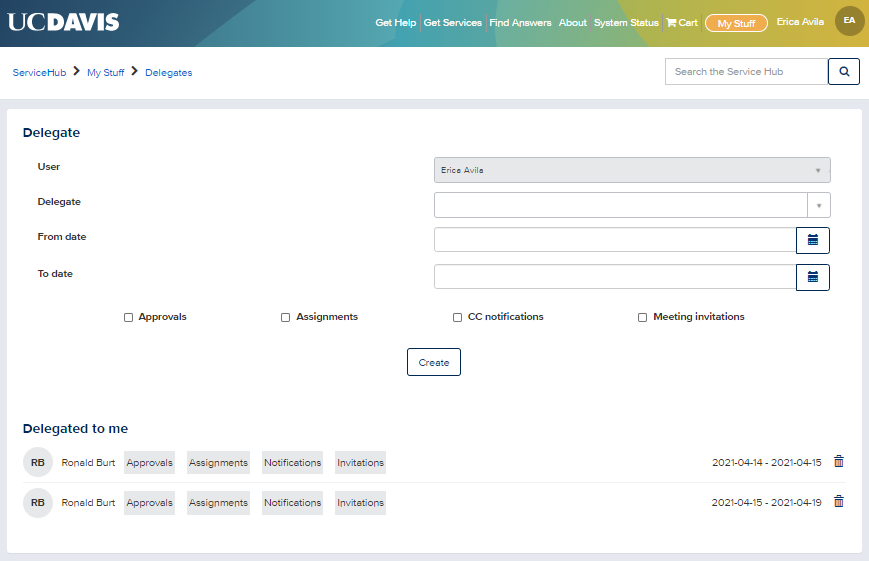The width and height of the screenshot is (869, 561).
Task: Open the System Status menu item
Action: pyautogui.click(x=626, y=23)
